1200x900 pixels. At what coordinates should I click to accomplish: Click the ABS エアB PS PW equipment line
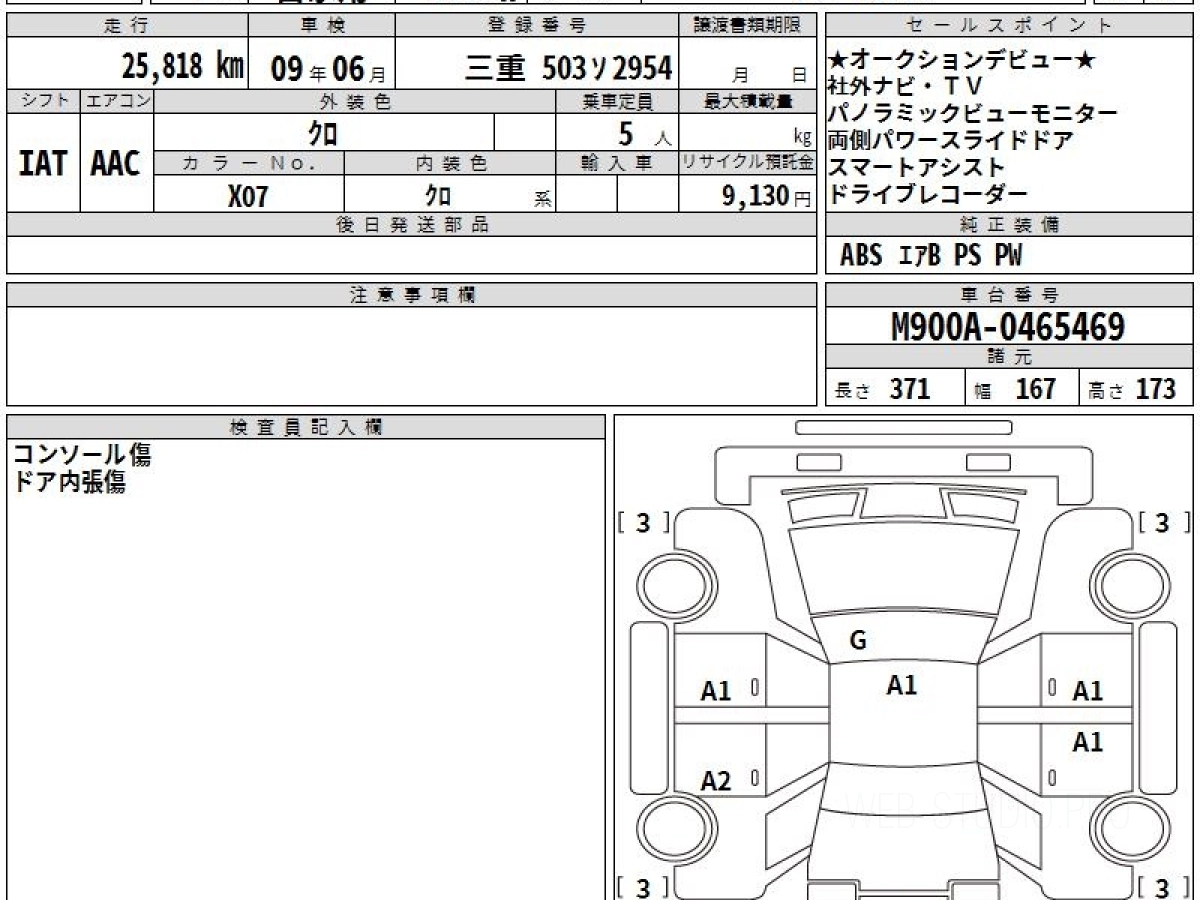931,256
